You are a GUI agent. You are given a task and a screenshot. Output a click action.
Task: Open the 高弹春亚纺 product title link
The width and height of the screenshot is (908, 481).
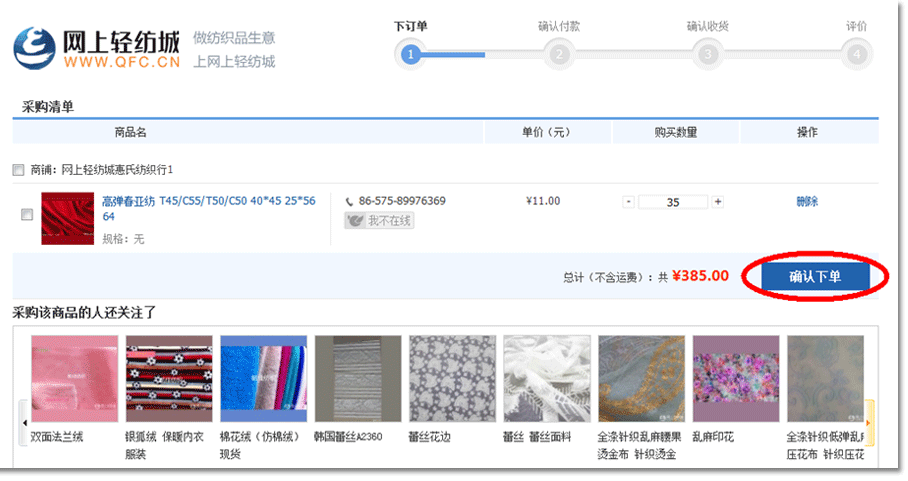click(208, 202)
